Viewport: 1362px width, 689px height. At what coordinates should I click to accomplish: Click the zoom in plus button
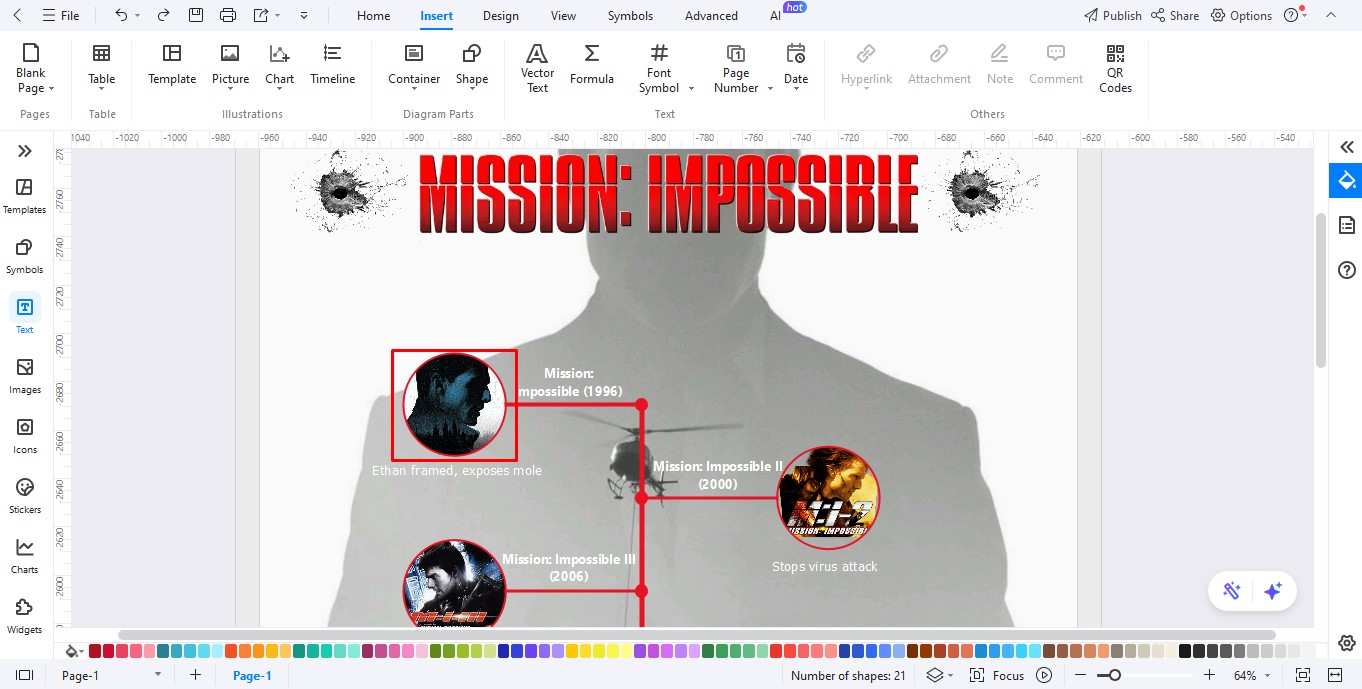coord(1209,675)
